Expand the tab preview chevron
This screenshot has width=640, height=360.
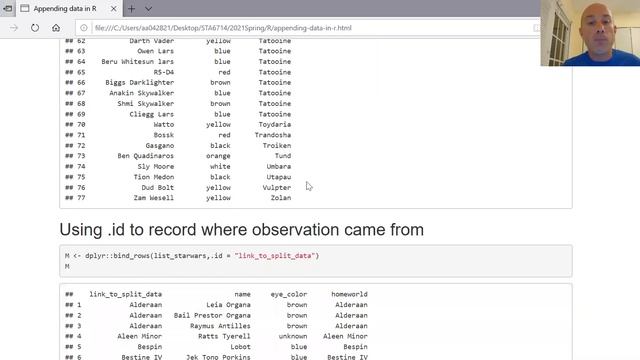point(149,9)
